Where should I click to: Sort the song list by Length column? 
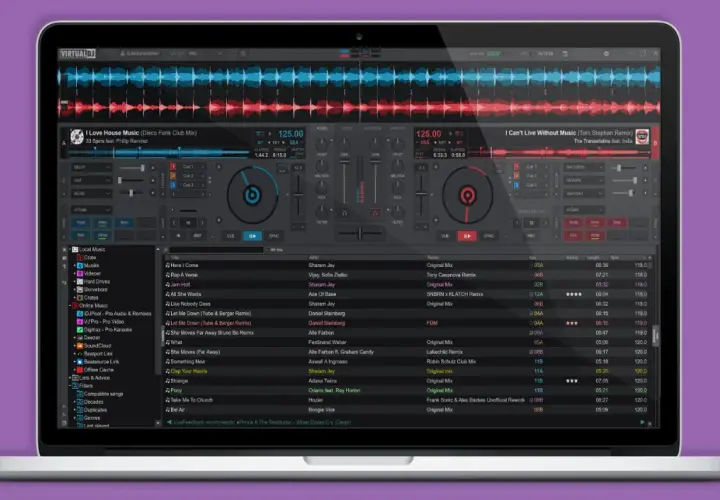pyautogui.click(x=593, y=258)
